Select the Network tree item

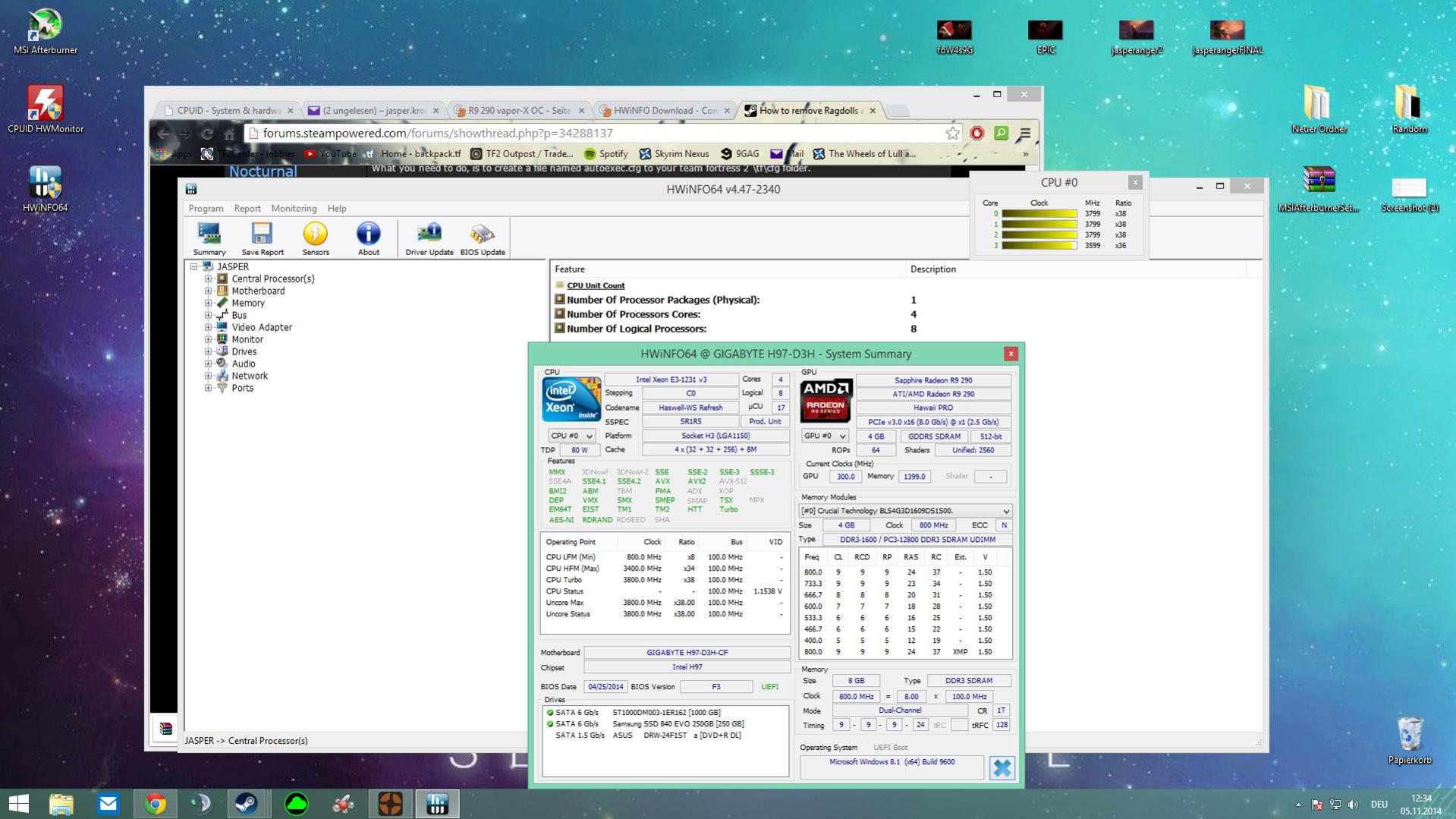(x=250, y=376)
